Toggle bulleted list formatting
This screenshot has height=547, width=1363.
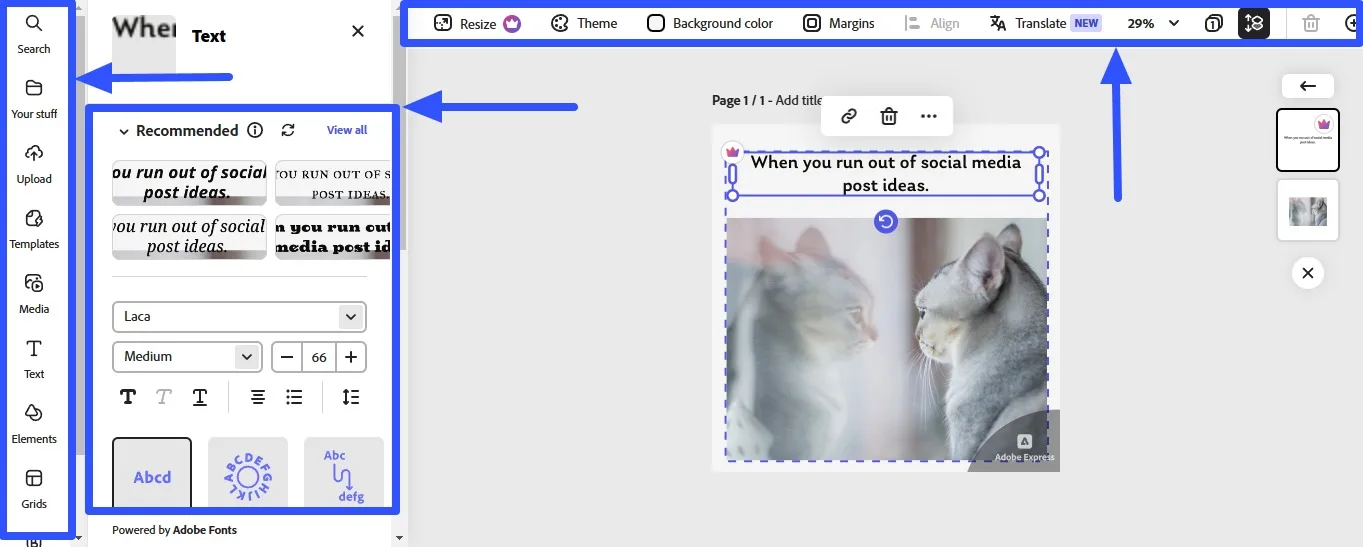pos(294,397)
